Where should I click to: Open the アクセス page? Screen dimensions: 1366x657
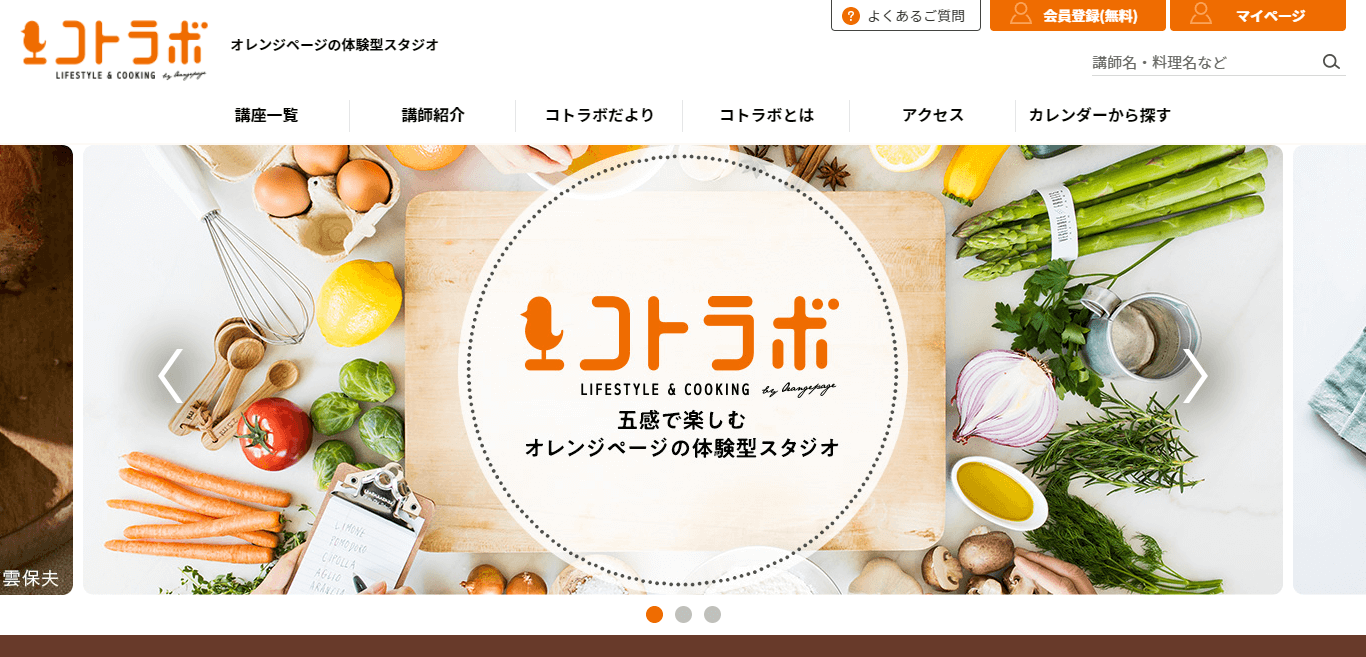click(x=932, y=115)
